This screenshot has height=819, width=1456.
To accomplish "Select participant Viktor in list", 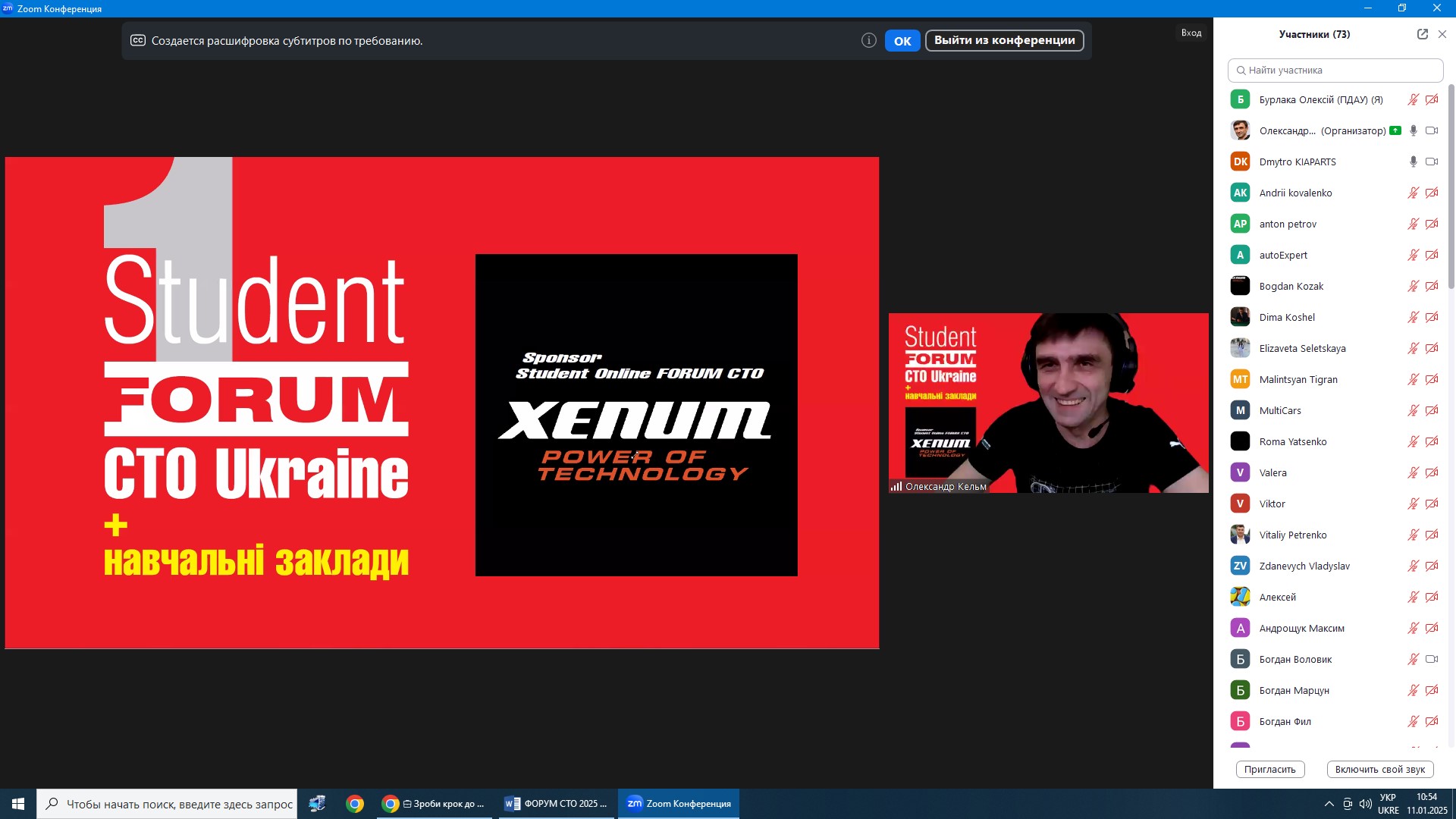I will coord(1335,504).
